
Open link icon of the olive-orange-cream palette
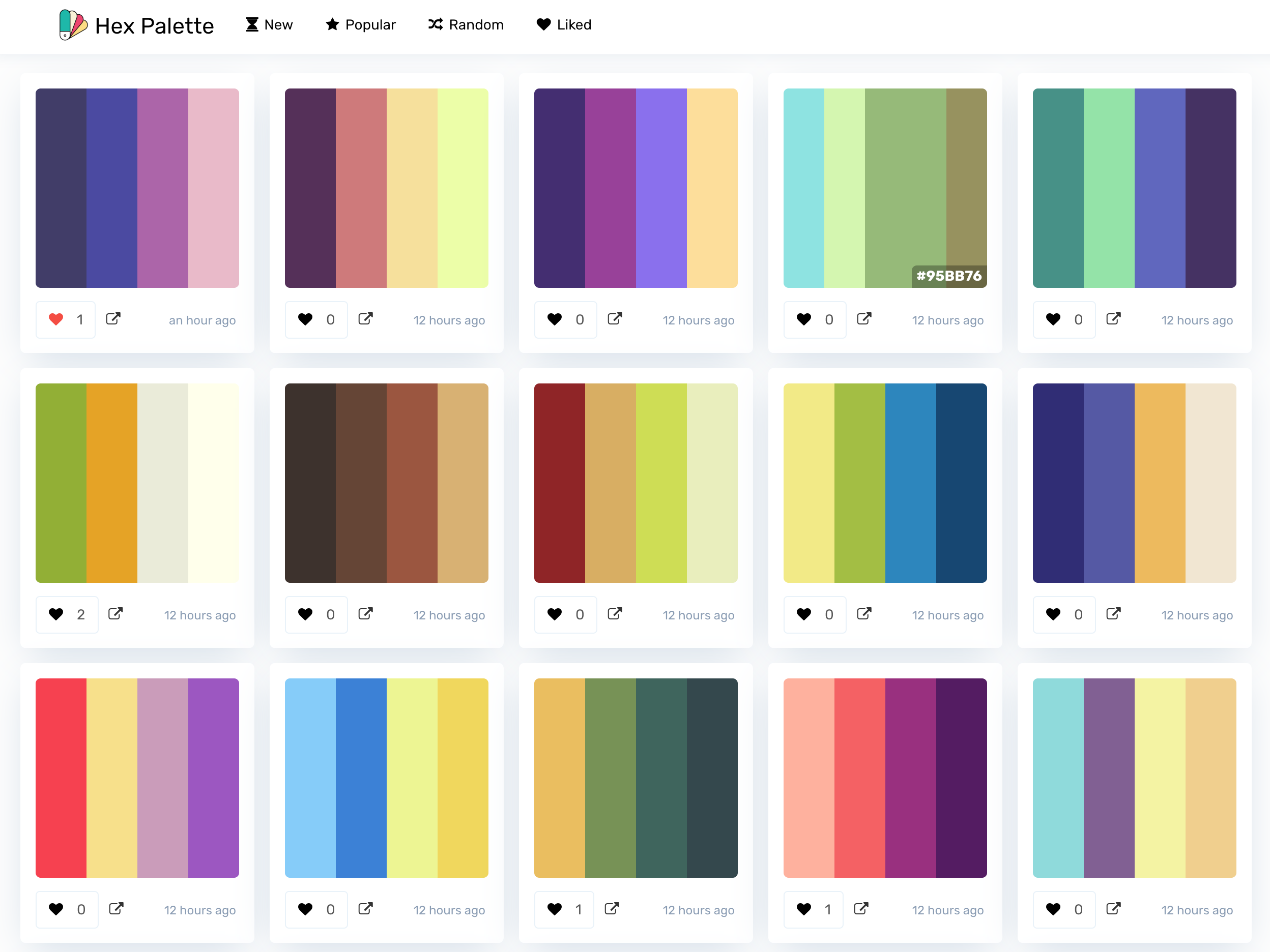click(x=116, y=614)
